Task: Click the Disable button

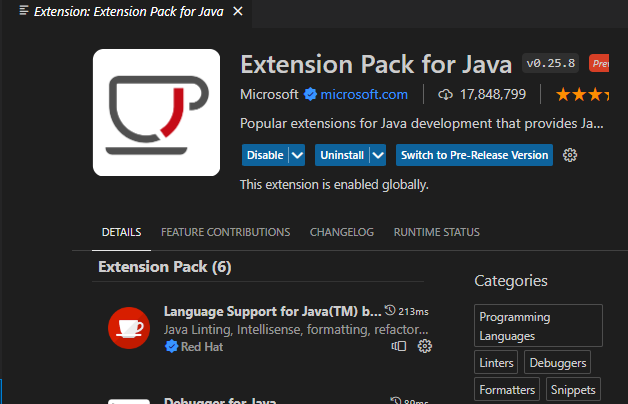Action: 265,155
